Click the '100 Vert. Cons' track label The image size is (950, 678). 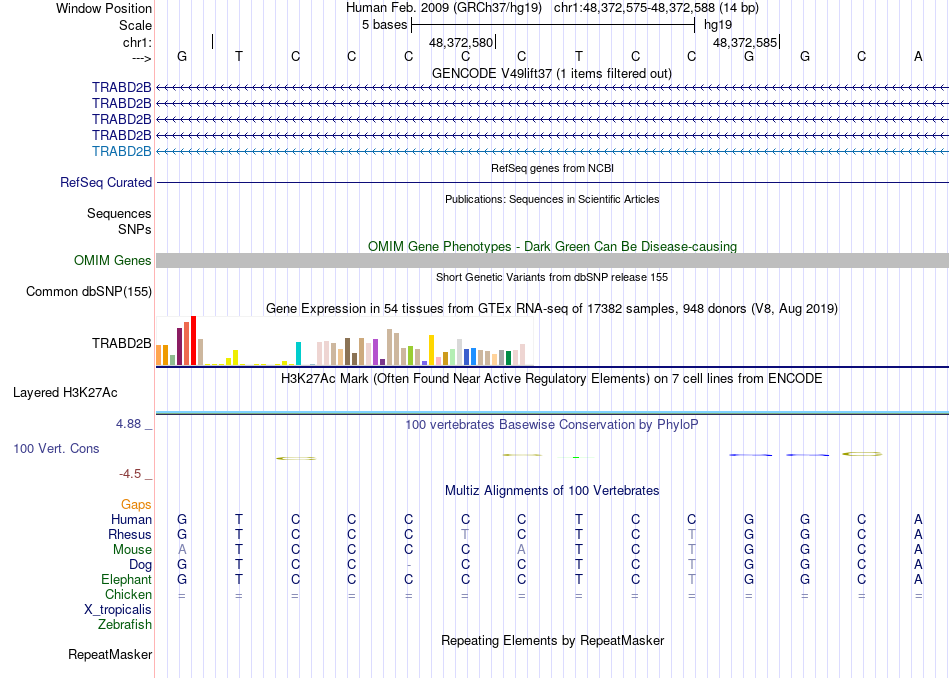[56, 448]
